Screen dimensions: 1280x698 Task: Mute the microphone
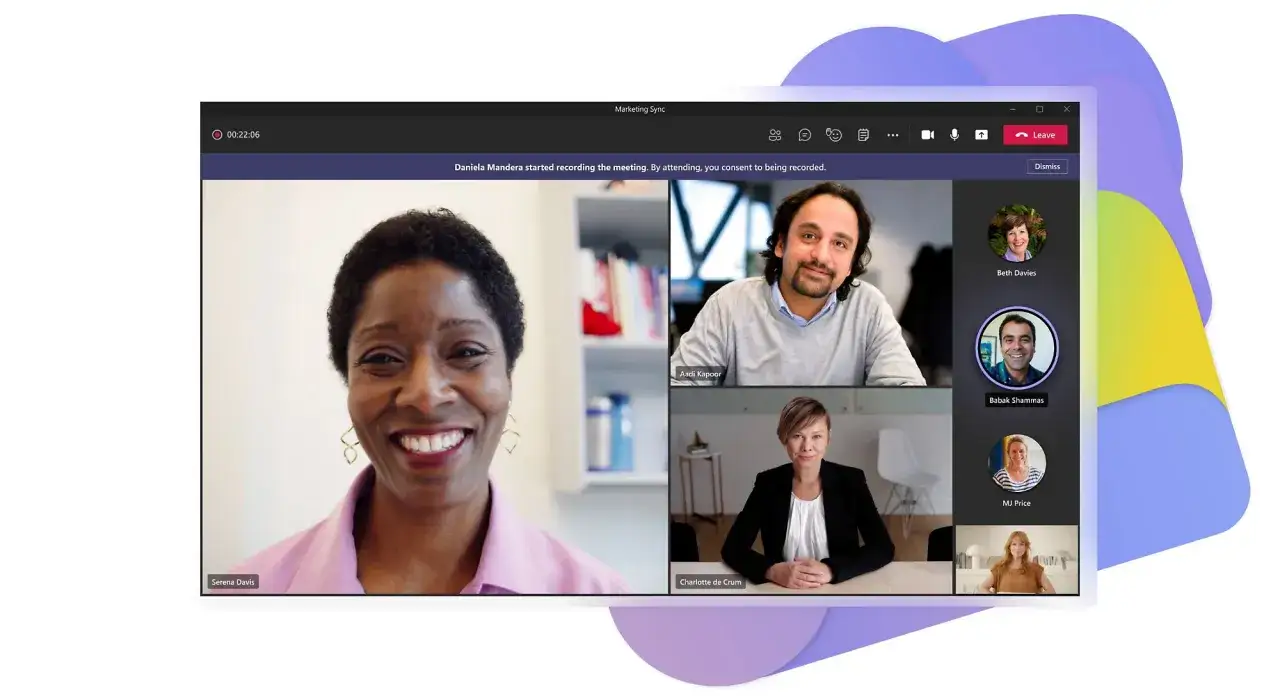click(x=954, y=135)
